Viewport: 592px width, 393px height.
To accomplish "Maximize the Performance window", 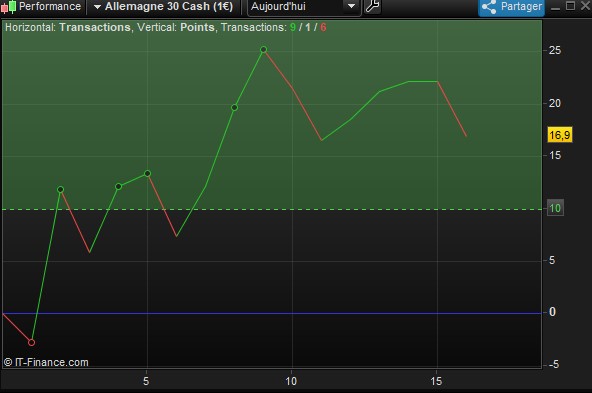I will click(570, 6).
